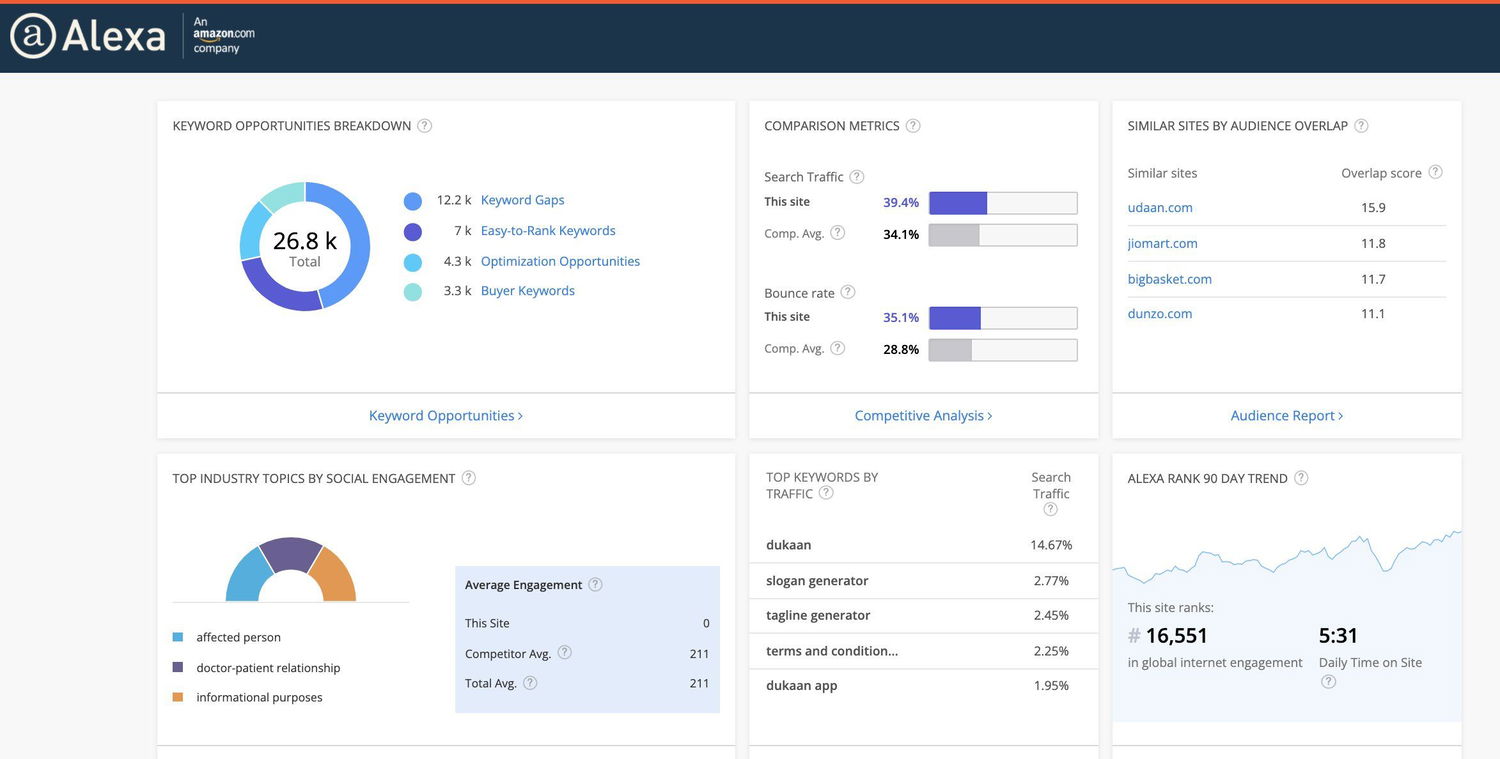This screenshot has width=1500, height=759.
Task: Click 'An amazon.com company' header text
Action: click(224, 35)
